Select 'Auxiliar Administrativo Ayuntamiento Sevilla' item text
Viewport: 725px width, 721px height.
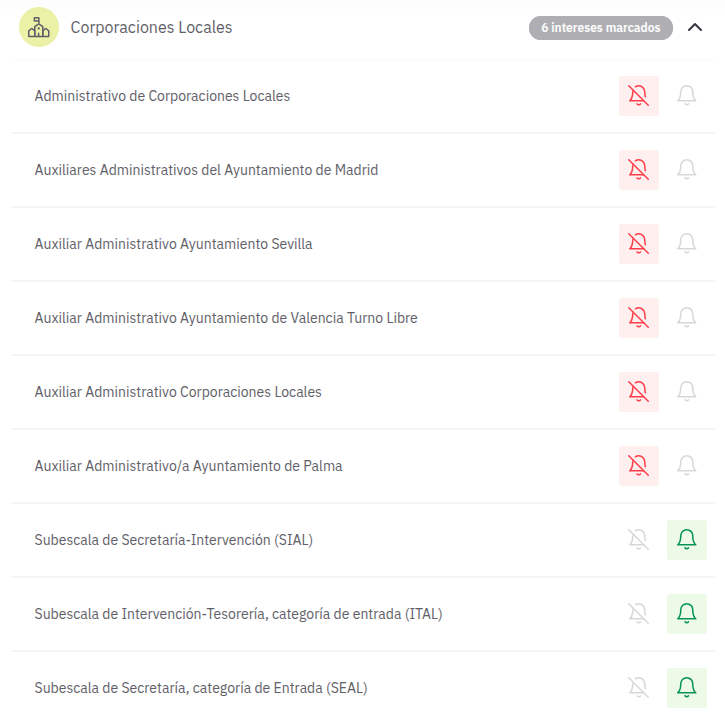click(173, 244)
